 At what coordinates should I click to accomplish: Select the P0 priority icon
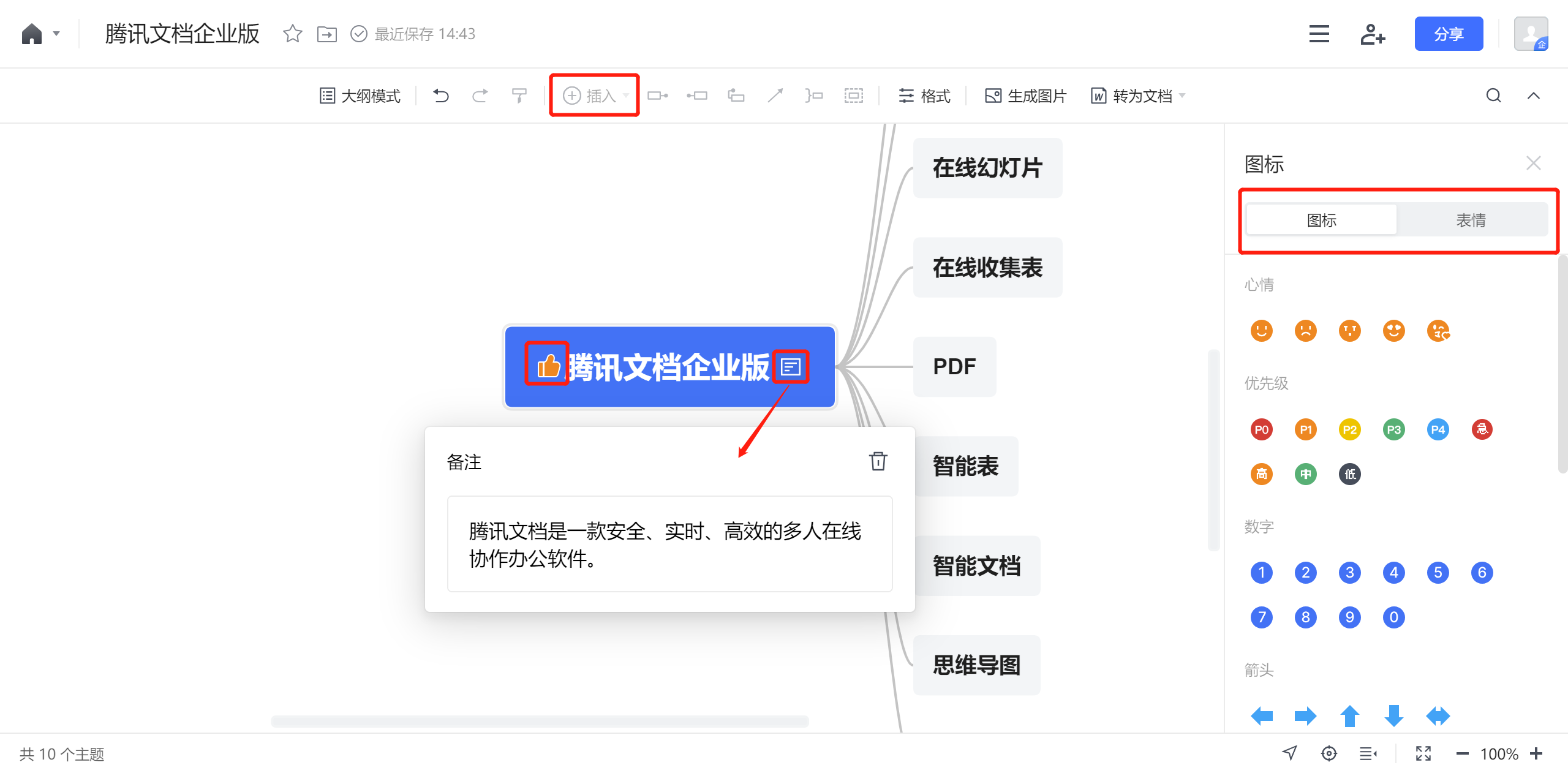1261,429
